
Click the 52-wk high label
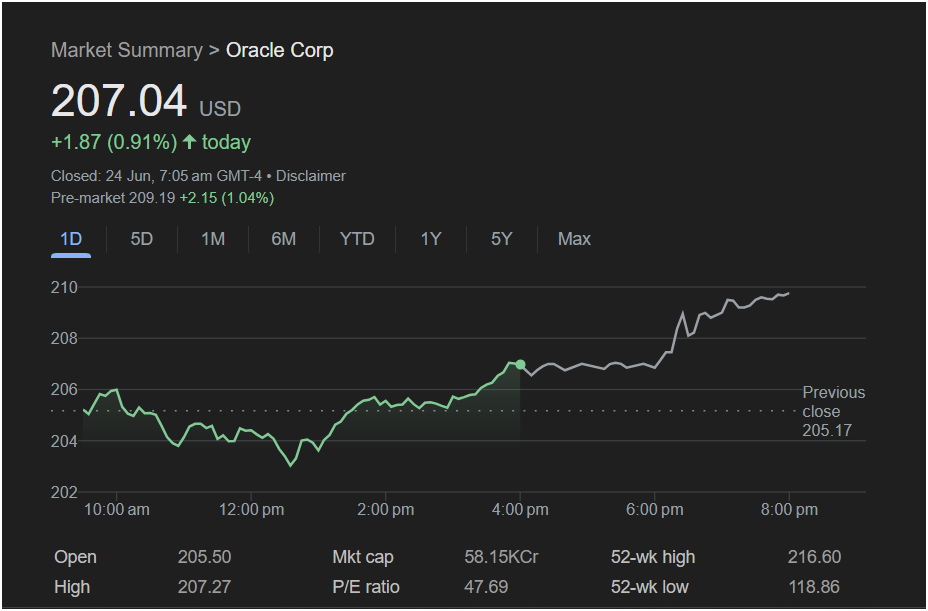point(653,557)
